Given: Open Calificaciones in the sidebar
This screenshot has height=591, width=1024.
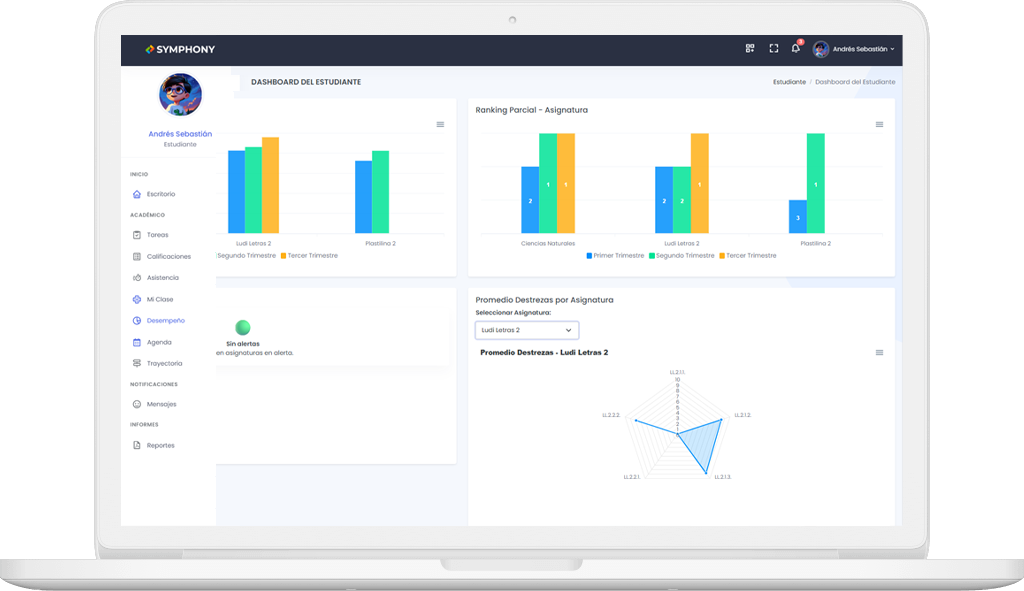Looking at the screenshot, I should (168, 257).
